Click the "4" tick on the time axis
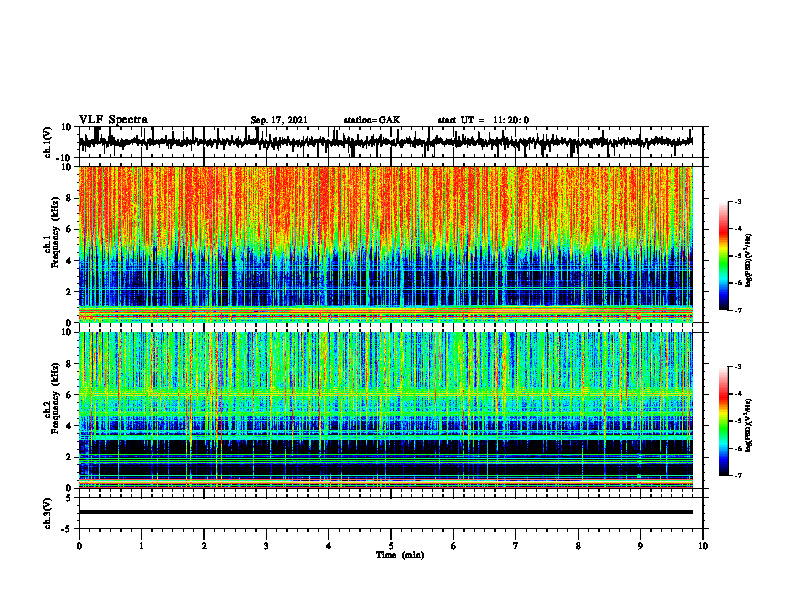 tap(329, 546)
